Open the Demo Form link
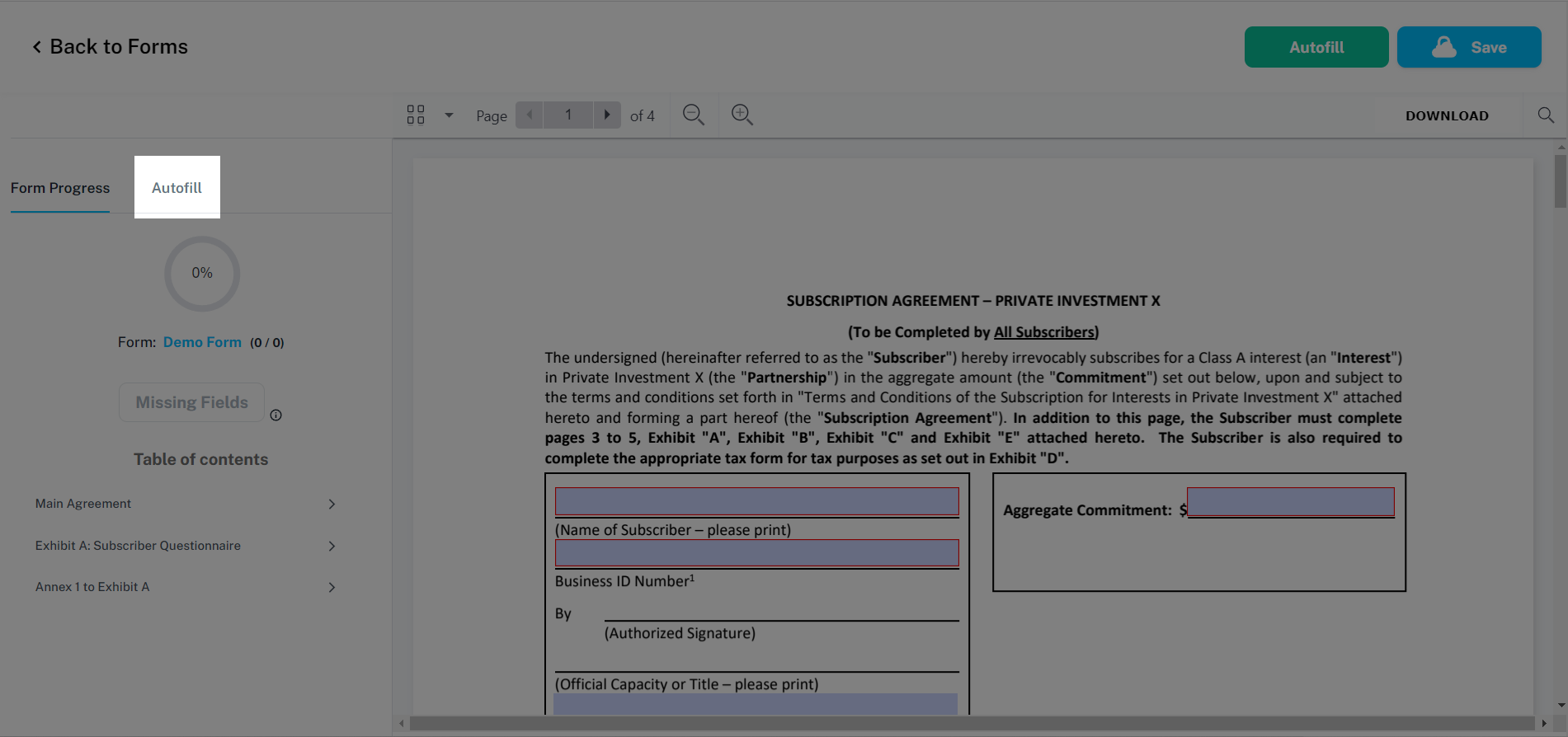 (202, 342)
